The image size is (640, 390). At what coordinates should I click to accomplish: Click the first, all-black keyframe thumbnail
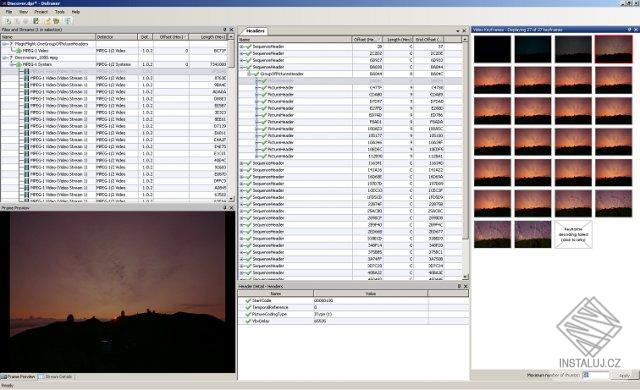click(492, 49)
